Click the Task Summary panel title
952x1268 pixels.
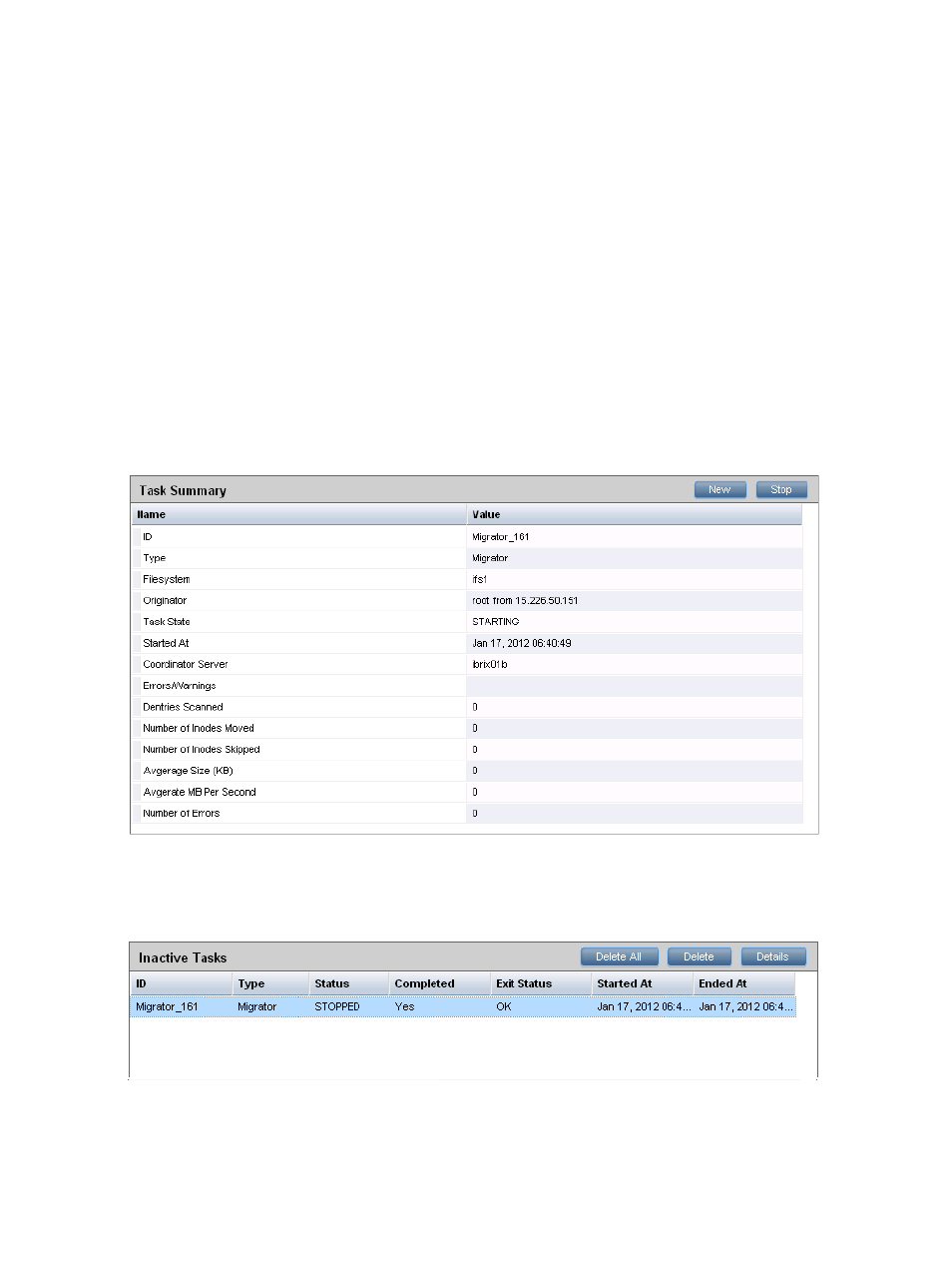click(183, 490)
